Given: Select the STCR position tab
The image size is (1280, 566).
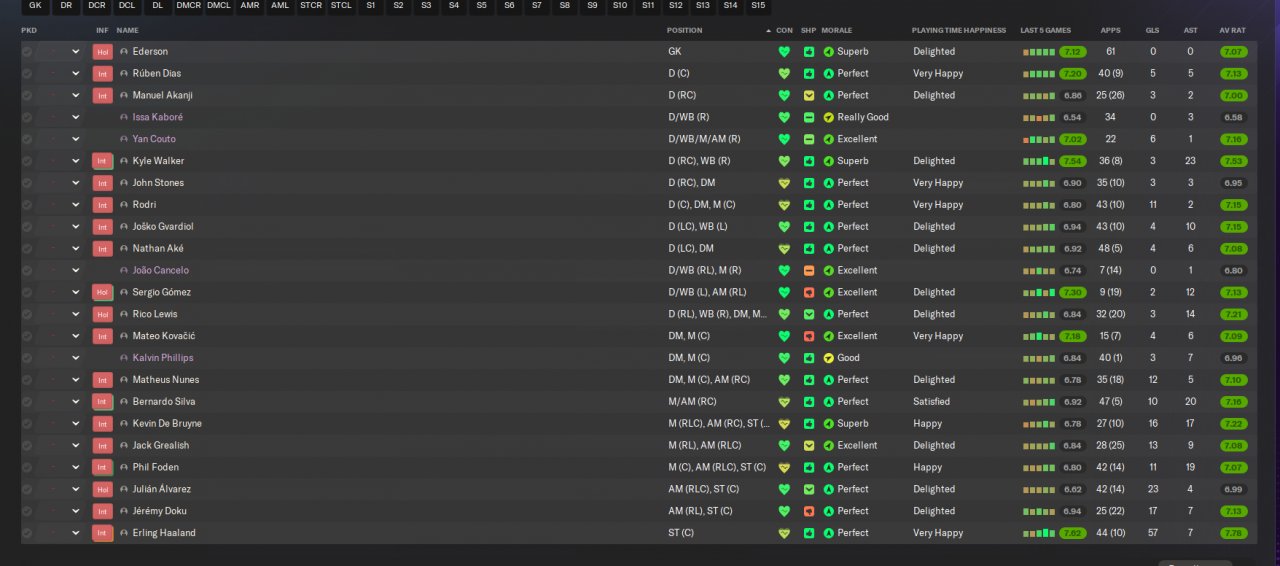Looking at the screenshot, I should 311,6.
